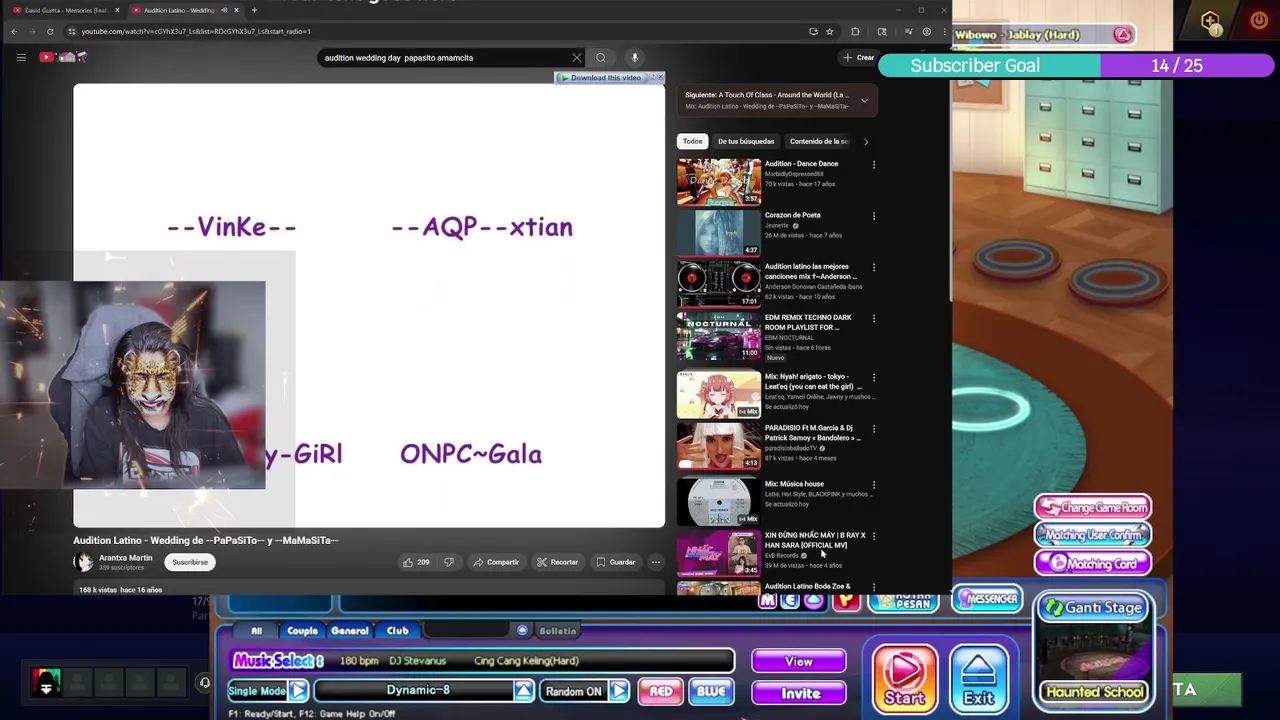Open options for Mix: Música house

pos(874,485)
